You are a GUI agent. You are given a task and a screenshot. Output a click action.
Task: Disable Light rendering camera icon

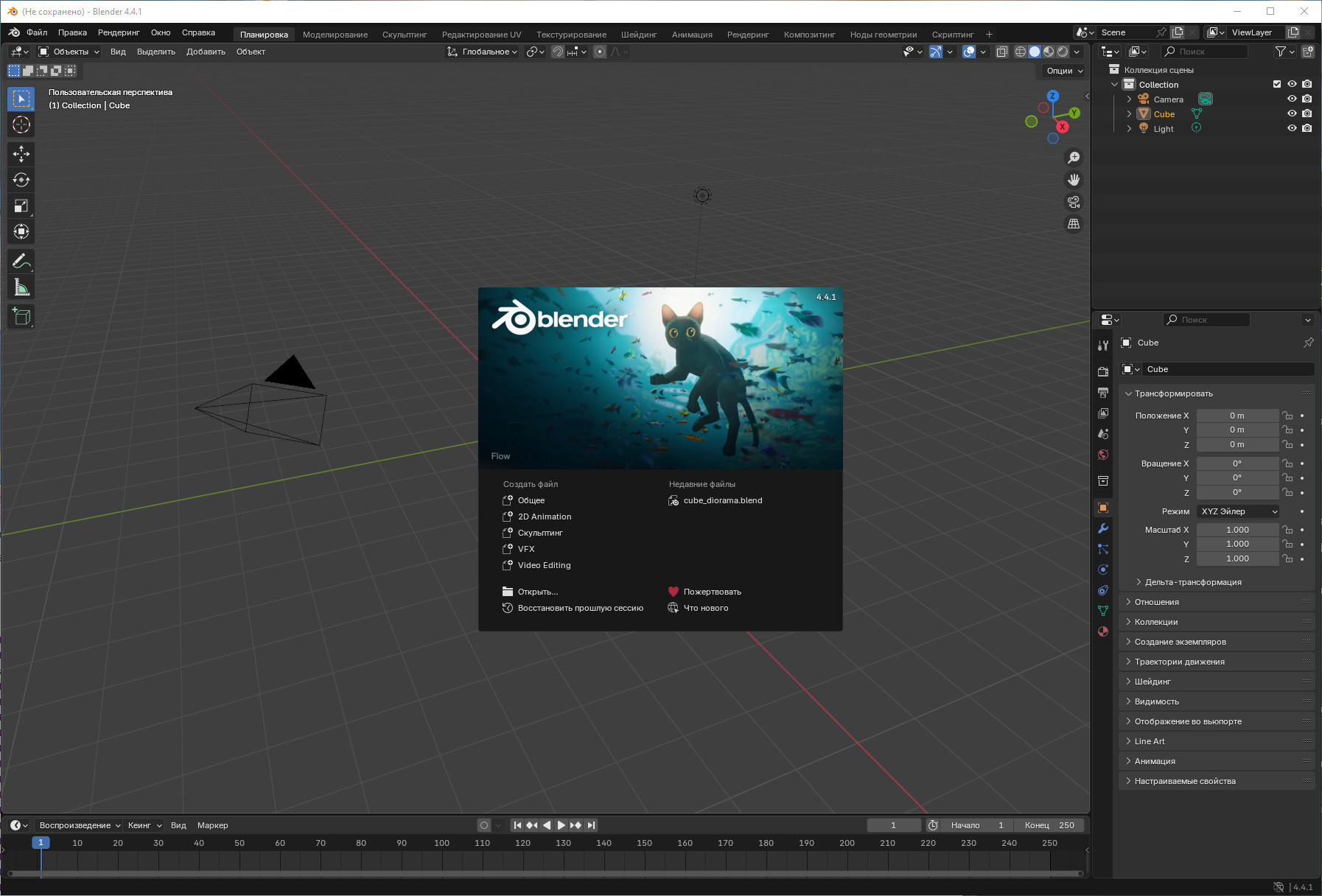tap(1307, 128)
